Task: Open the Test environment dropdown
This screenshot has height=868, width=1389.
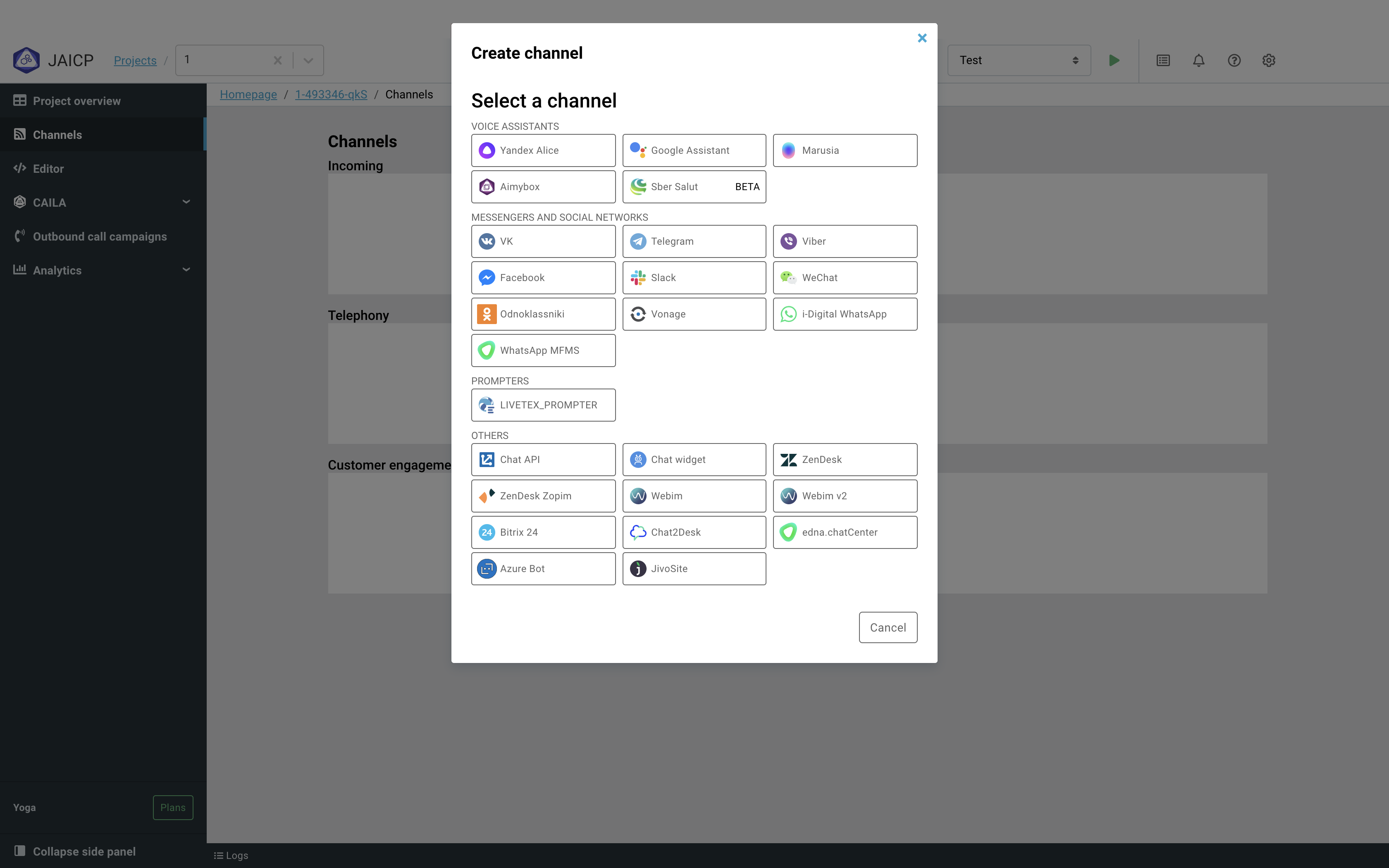Action: (x=1018, y=60)
